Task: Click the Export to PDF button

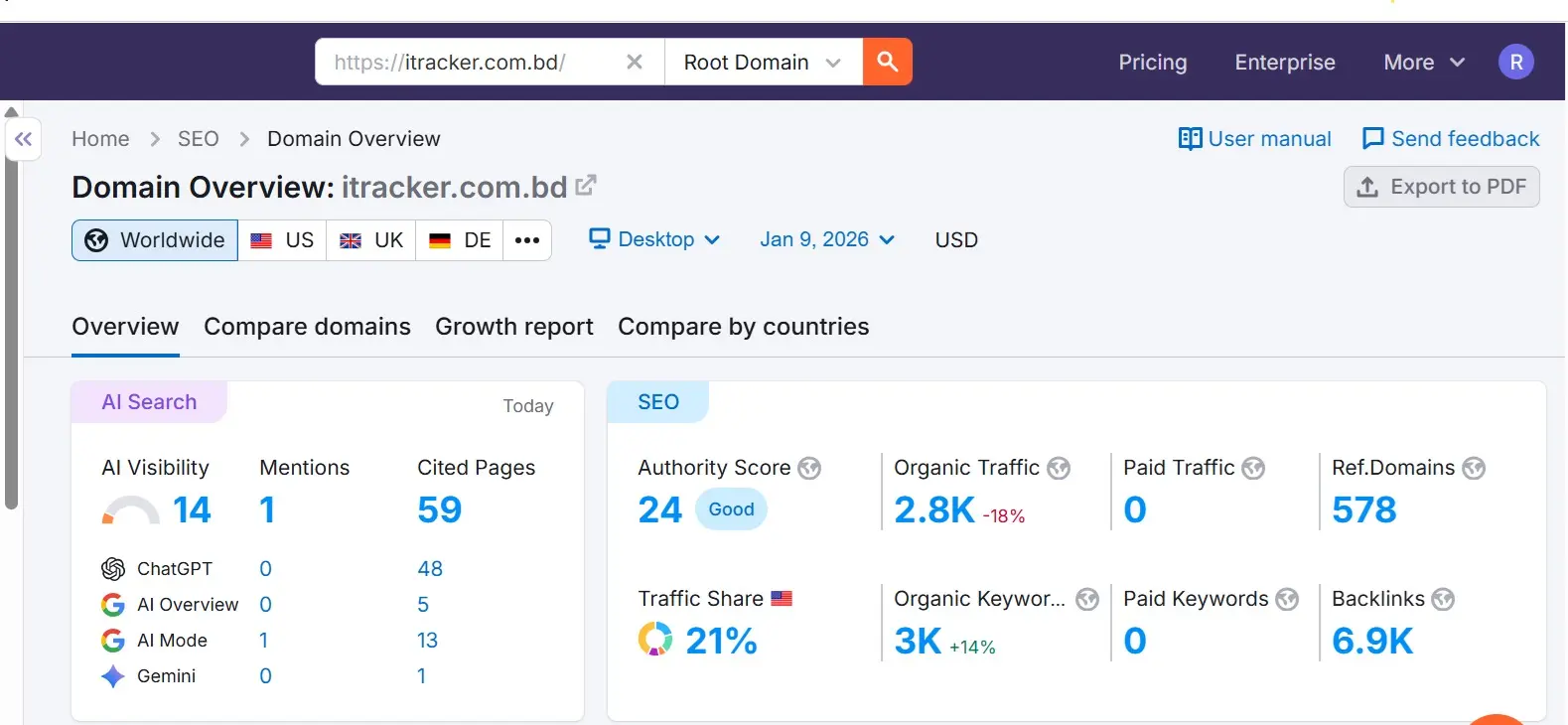Action: pyautogui.click(x=1441, y=187)
